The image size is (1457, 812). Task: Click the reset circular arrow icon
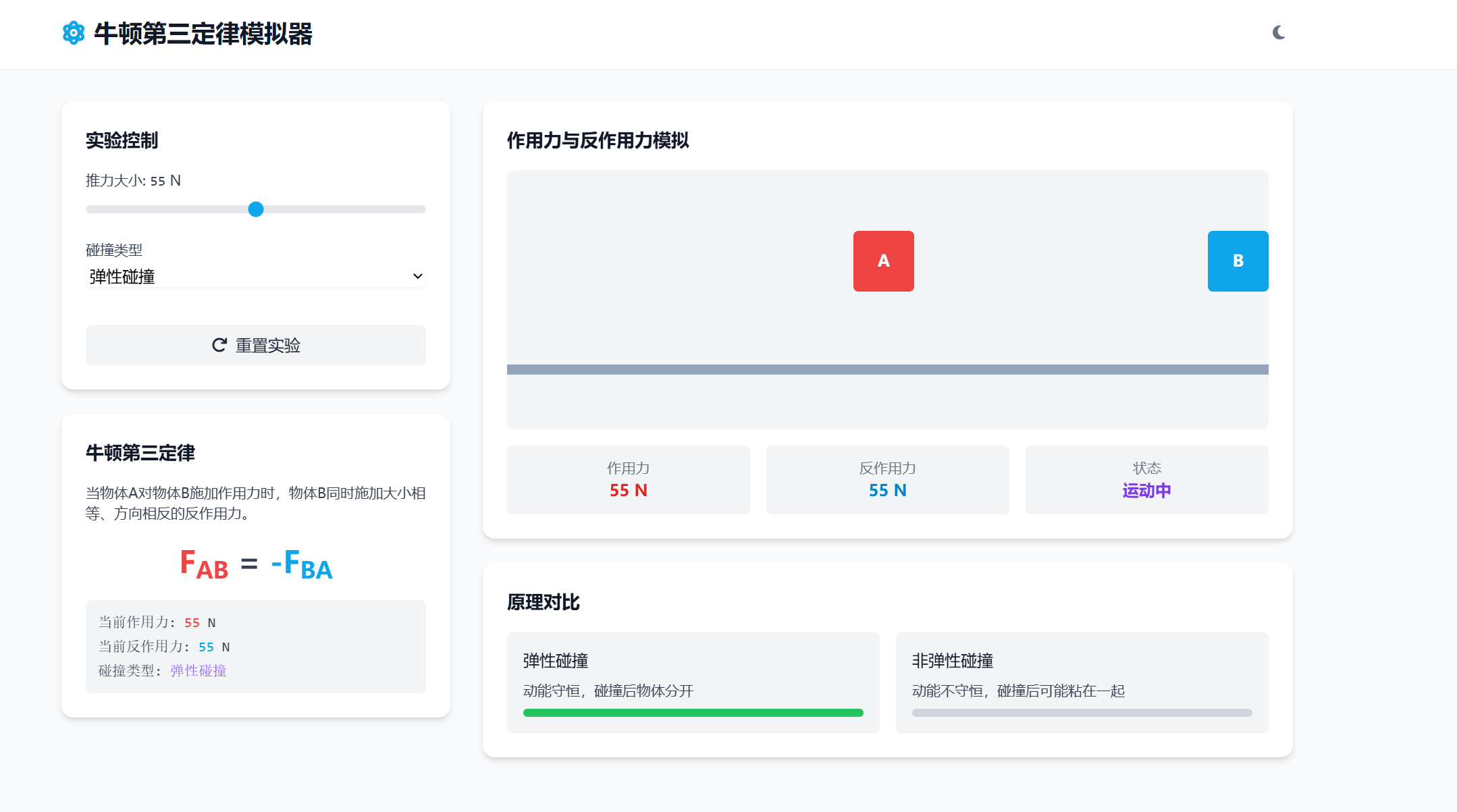pyautogui.click(x=219, y=345)
